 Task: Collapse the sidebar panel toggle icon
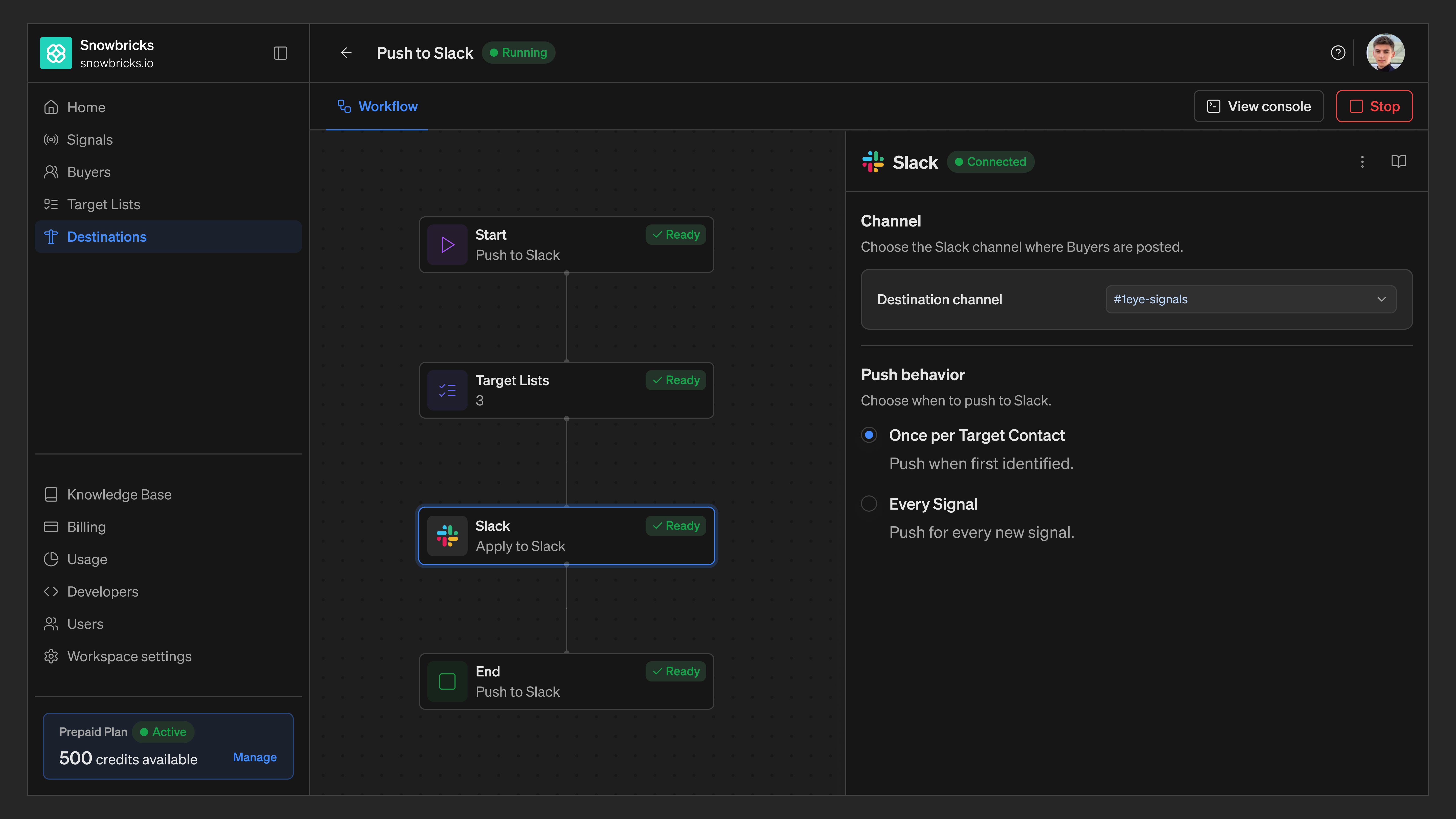click(x=280, y=53)
